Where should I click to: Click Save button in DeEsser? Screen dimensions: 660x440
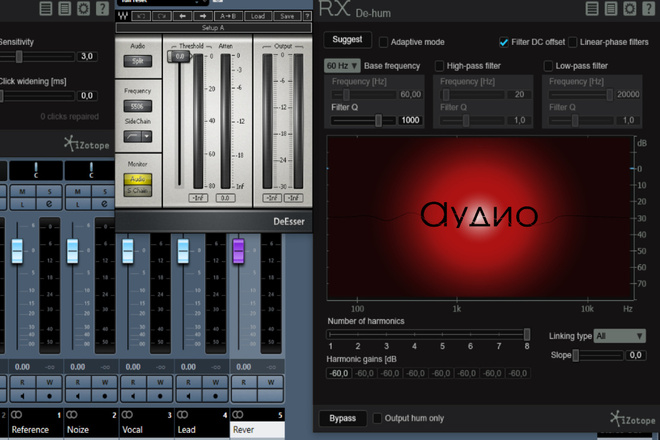coord(287,16)
